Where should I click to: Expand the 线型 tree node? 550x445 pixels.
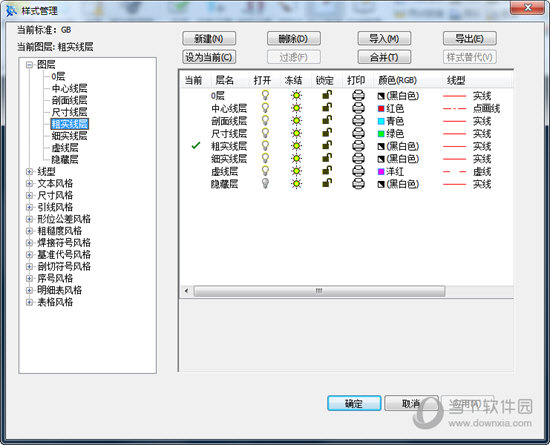point(29,171)
